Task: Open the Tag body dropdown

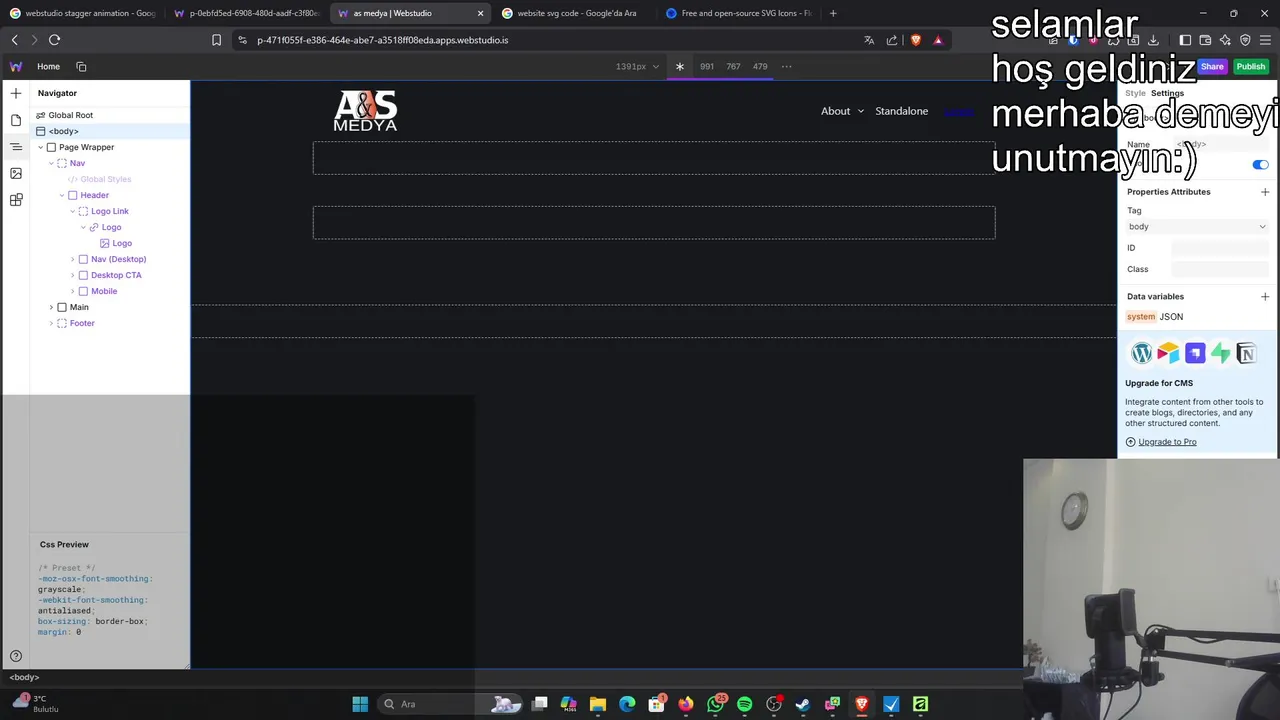Action: coord(1197,227)
